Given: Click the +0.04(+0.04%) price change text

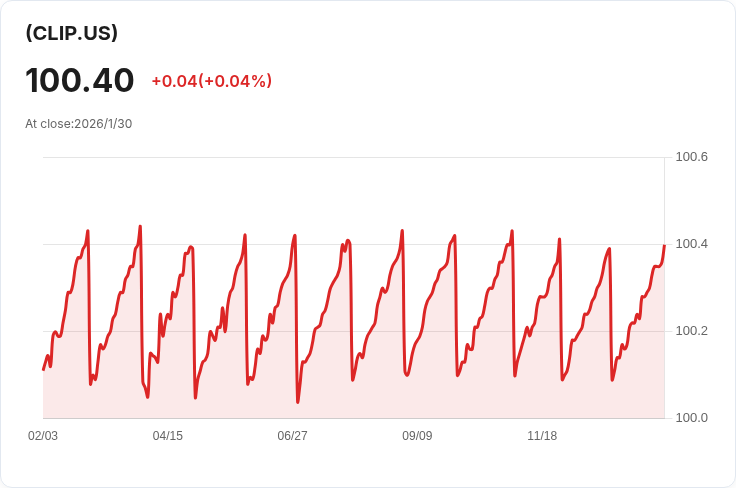Looking at the screenshot, I should click(212, 81).
